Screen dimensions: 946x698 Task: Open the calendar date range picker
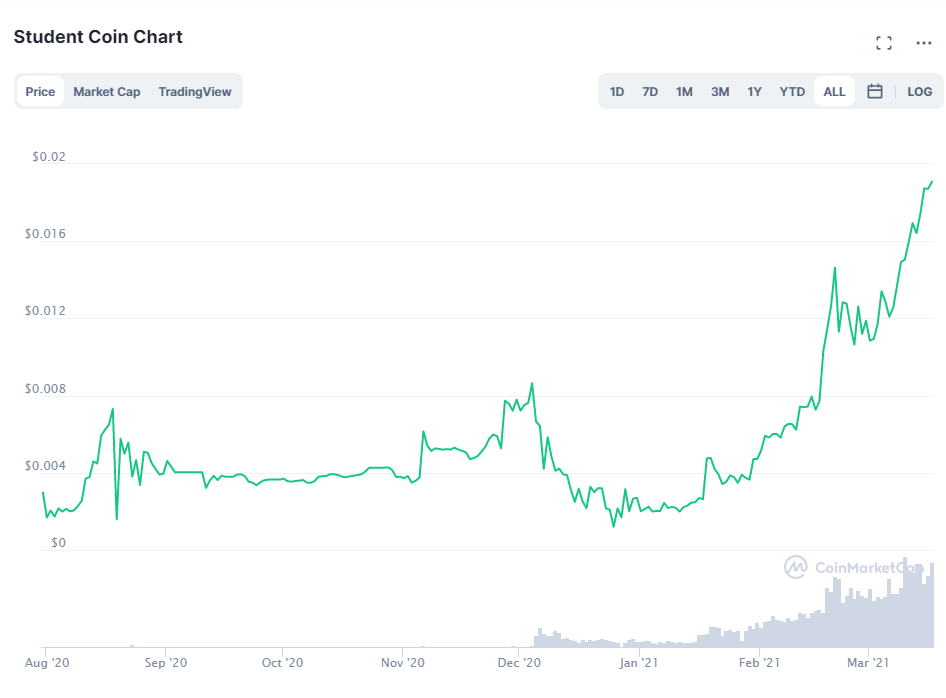pos(875,91)
